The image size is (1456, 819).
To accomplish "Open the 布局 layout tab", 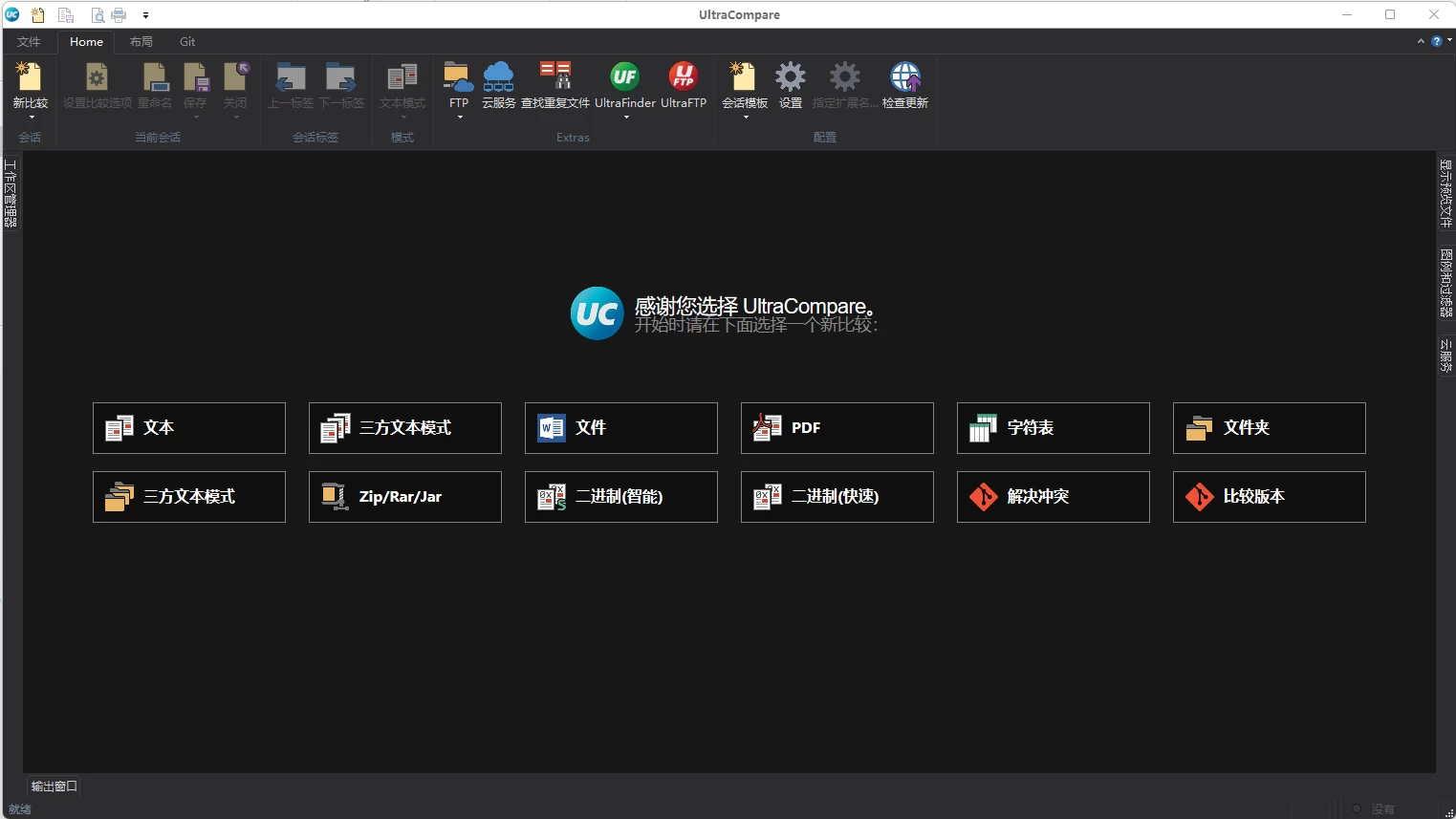I will click(141, 42).
